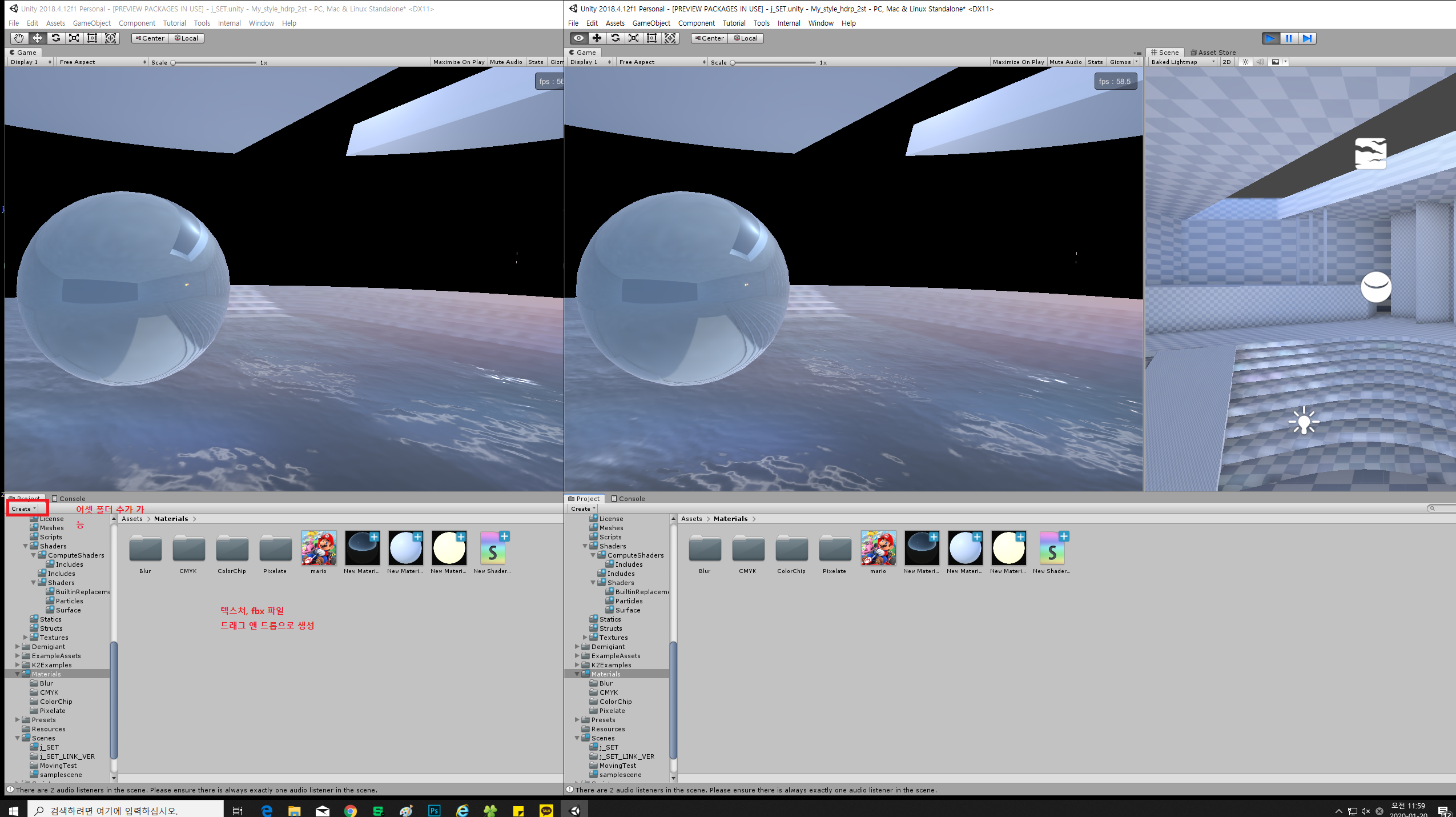
Task: Select the Hand tool in left toolbar
Action: tap(19, 38)
